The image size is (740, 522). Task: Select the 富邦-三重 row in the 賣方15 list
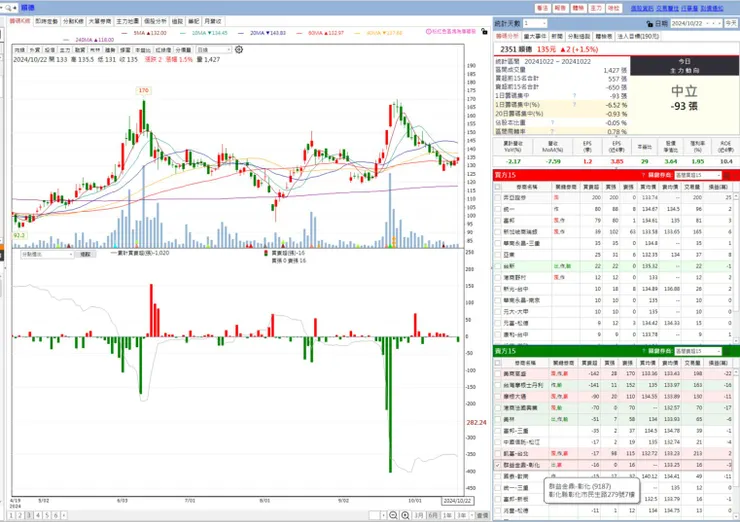coord(613,431)
